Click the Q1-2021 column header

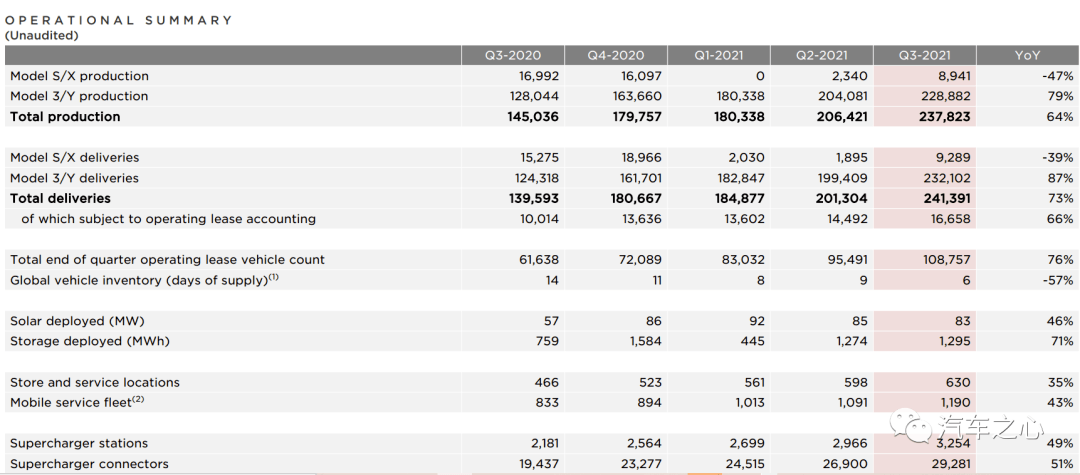[x=718, y=56]
